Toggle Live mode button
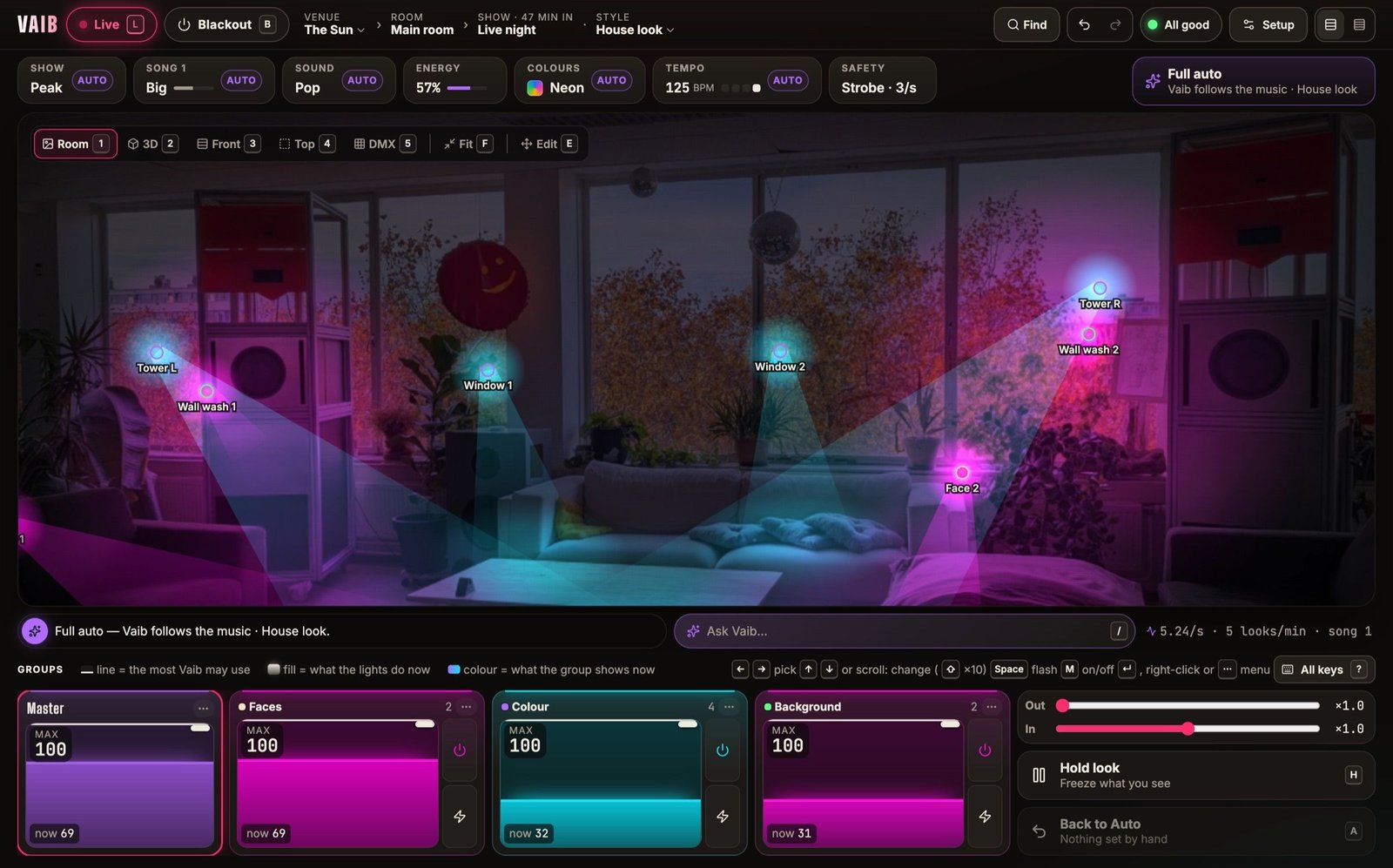This screenshot has height=868, width=1393. pyautogui.click(x=111, y=24)
